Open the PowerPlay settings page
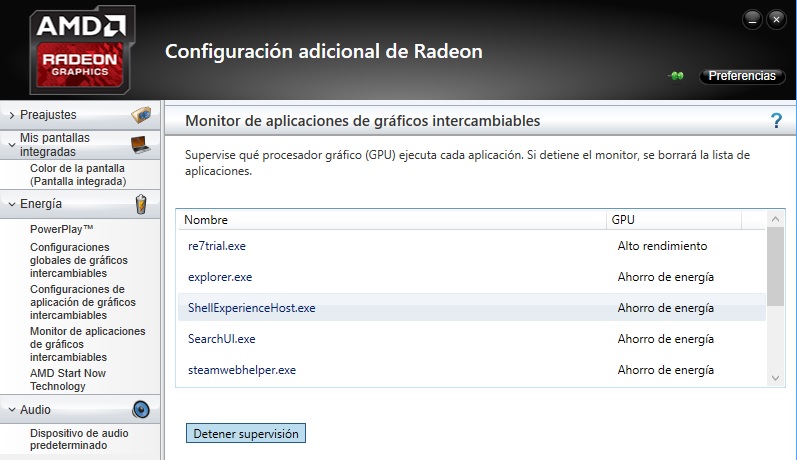This screenshot has height=460, width=797. point(62,229)
